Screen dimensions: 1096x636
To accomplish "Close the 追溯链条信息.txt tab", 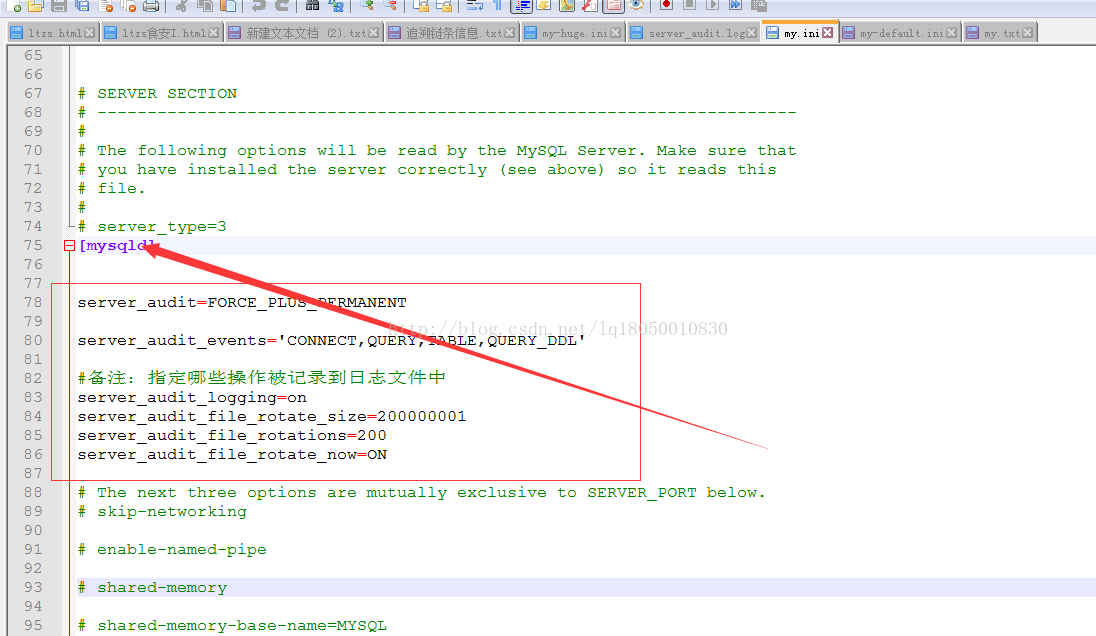I will (510, 33).
